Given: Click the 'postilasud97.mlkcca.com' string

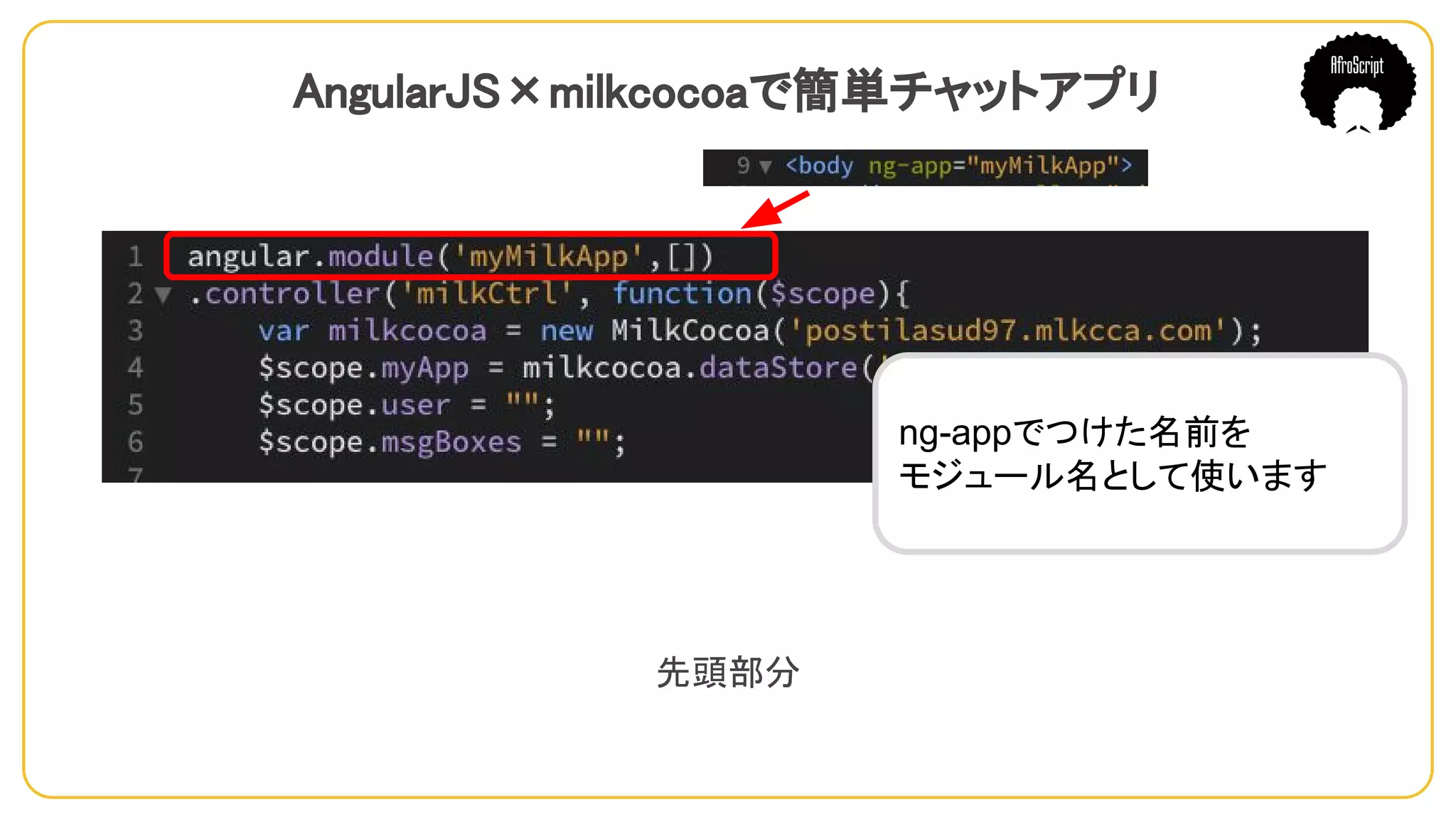Looking at the screenshot, I should [1008, 331].
